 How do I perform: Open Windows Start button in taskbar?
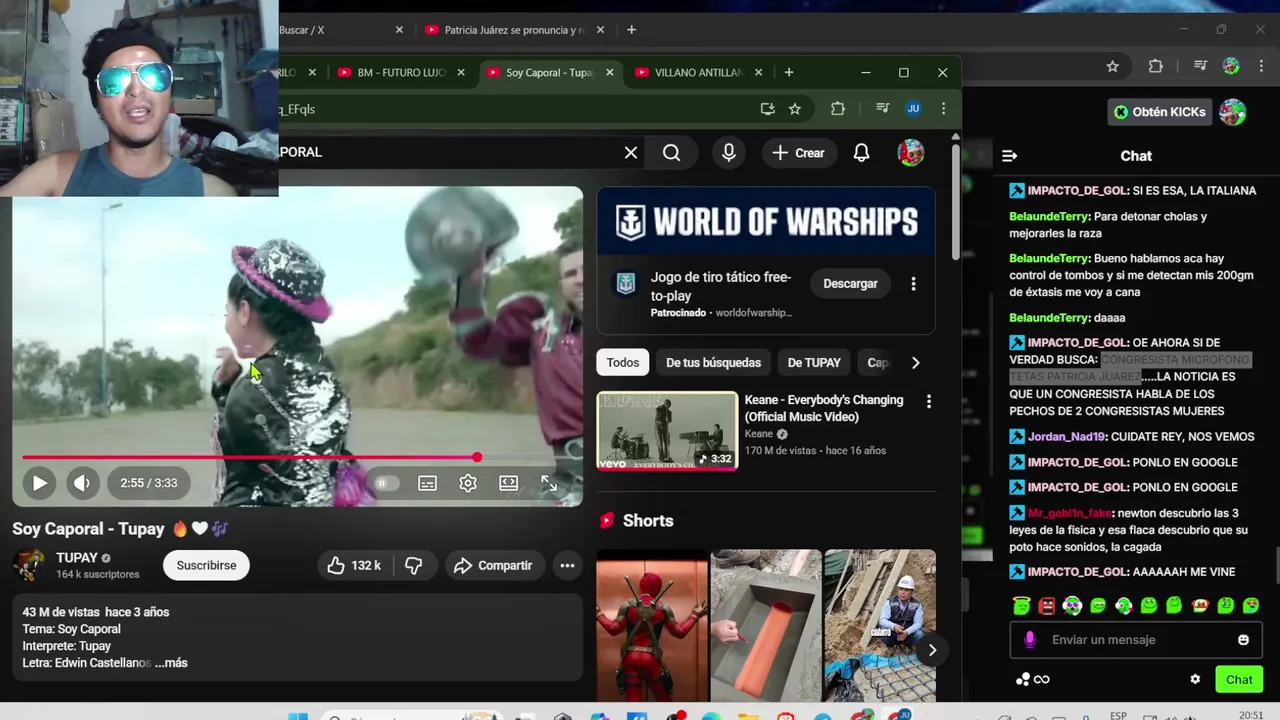point(298,716)
